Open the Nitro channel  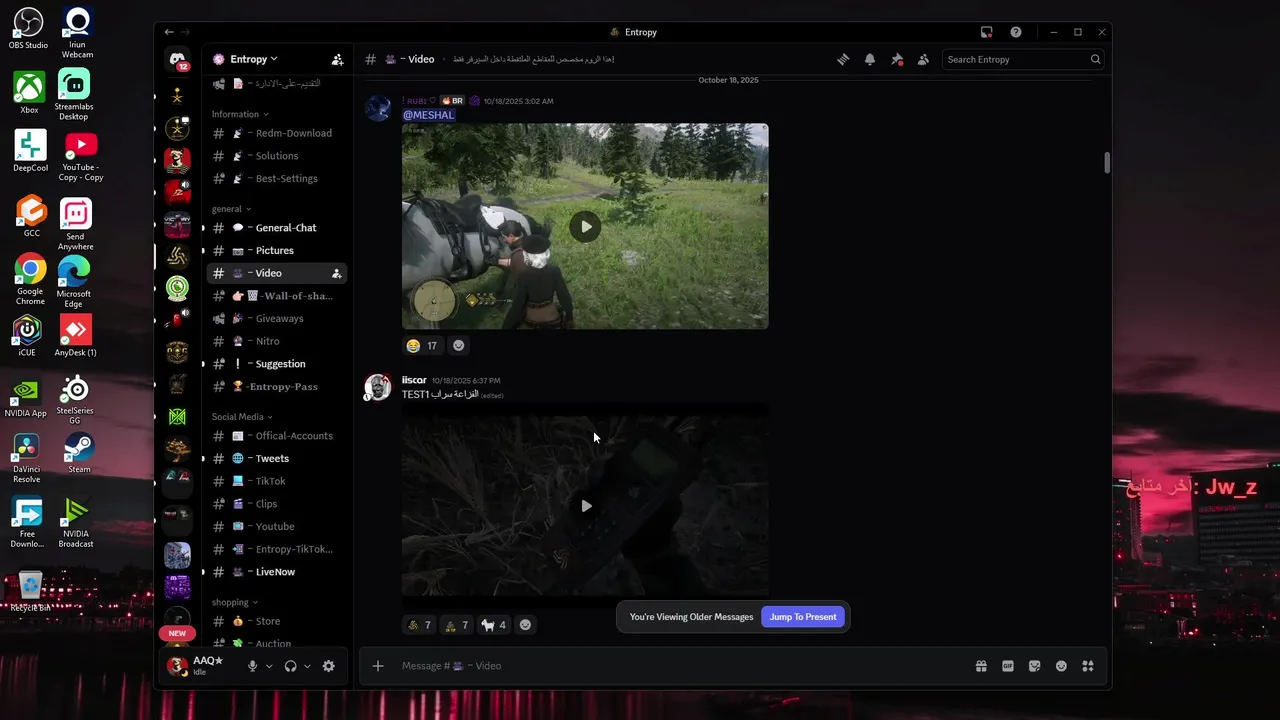[x=277, y=341]
